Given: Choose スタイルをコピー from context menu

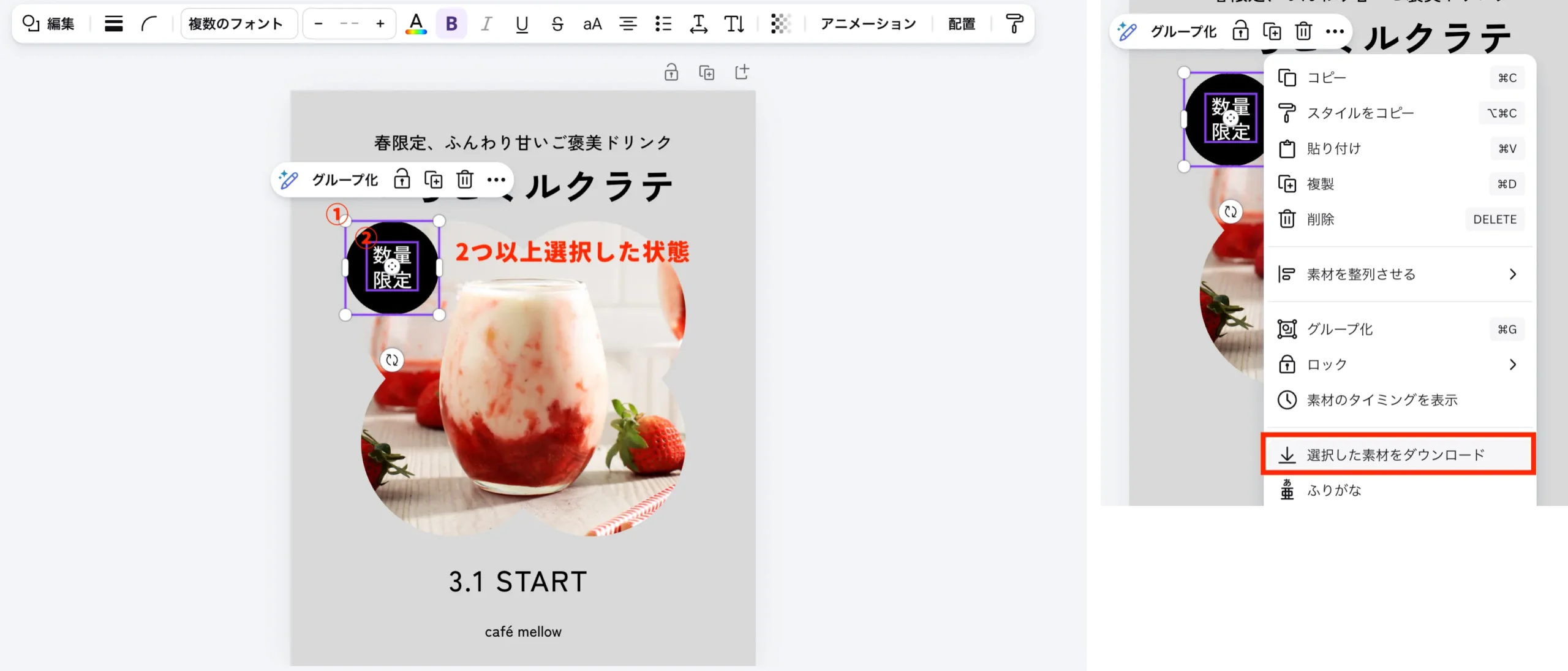Looking at the screenshot, I should point(1361,113).
